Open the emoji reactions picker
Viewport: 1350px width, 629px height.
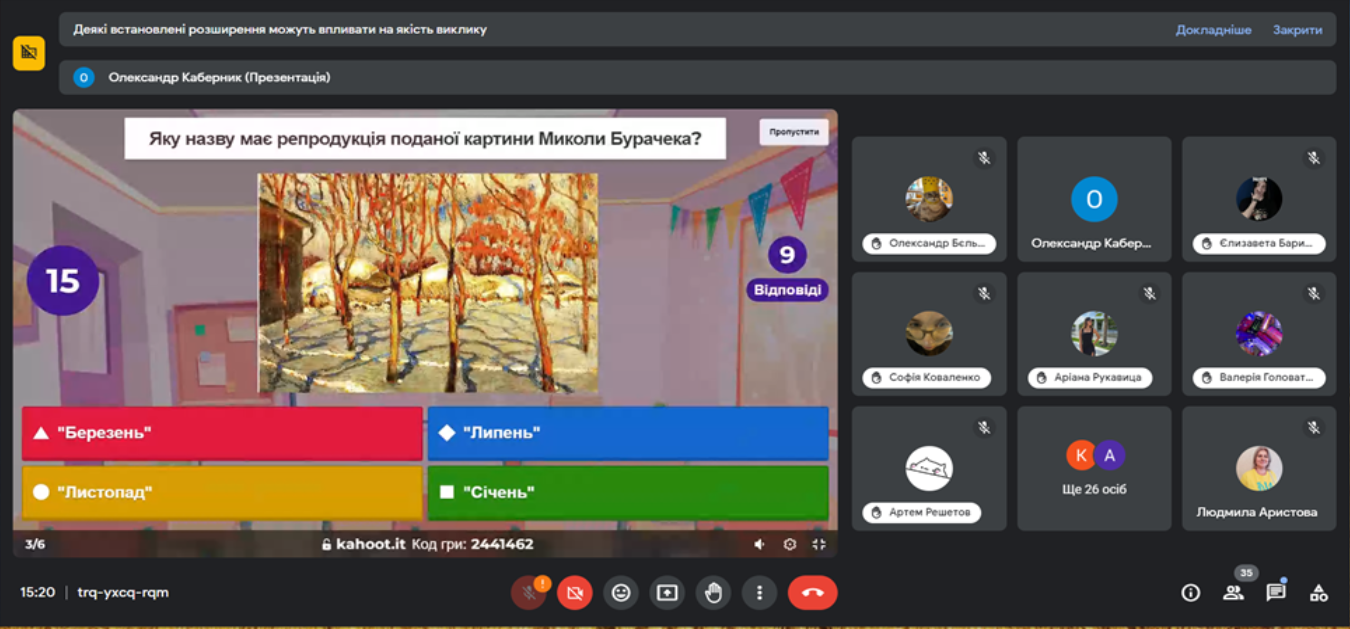621,593
